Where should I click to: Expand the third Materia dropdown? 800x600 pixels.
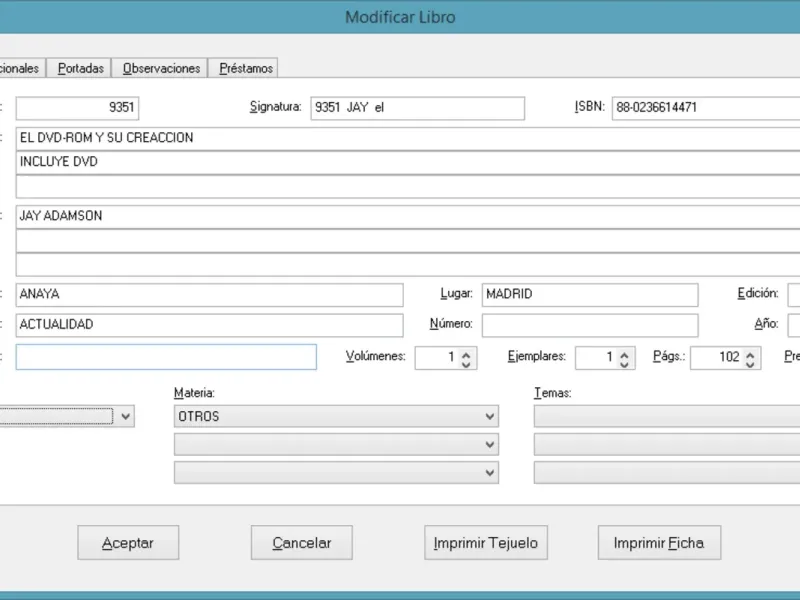click(489, 472)
